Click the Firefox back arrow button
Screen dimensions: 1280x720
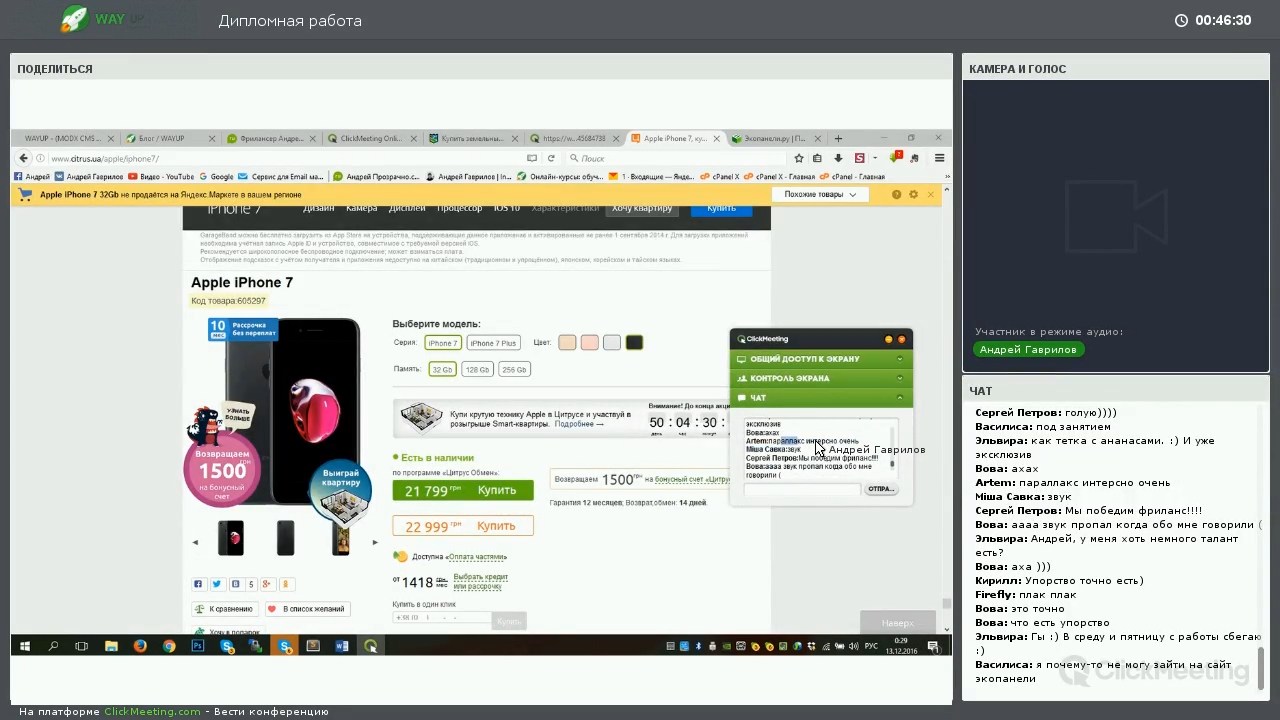(24, 158)
